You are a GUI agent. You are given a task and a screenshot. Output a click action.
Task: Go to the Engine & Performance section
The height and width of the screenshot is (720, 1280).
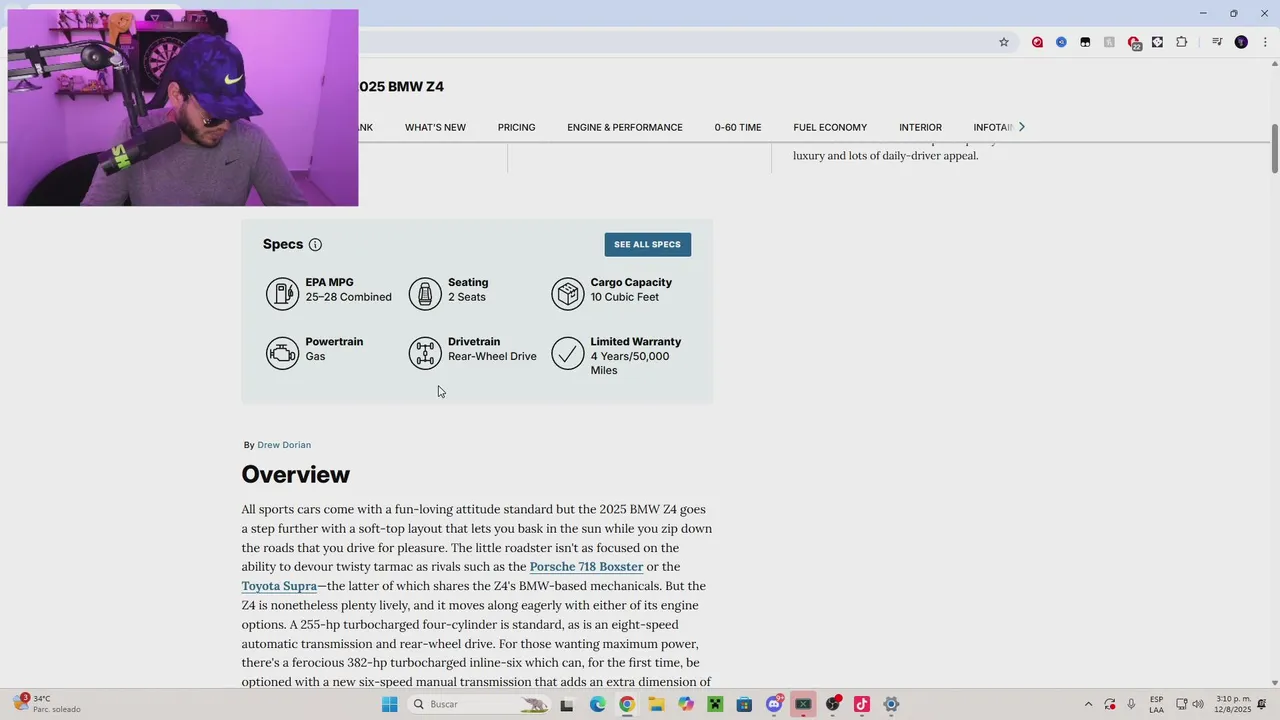625,127
